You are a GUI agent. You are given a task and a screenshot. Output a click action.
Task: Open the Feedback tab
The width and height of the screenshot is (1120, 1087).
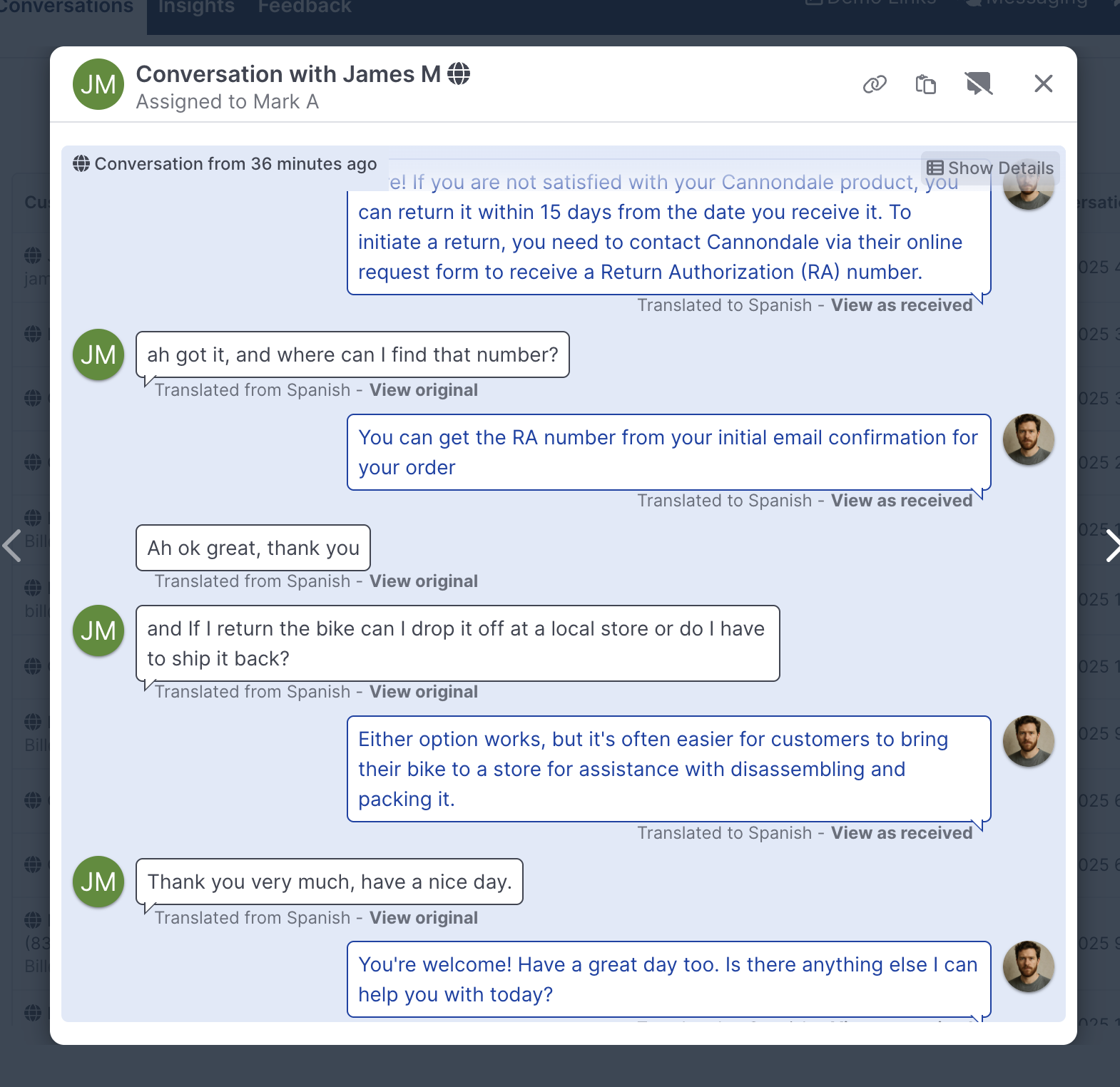coord(305,7)
